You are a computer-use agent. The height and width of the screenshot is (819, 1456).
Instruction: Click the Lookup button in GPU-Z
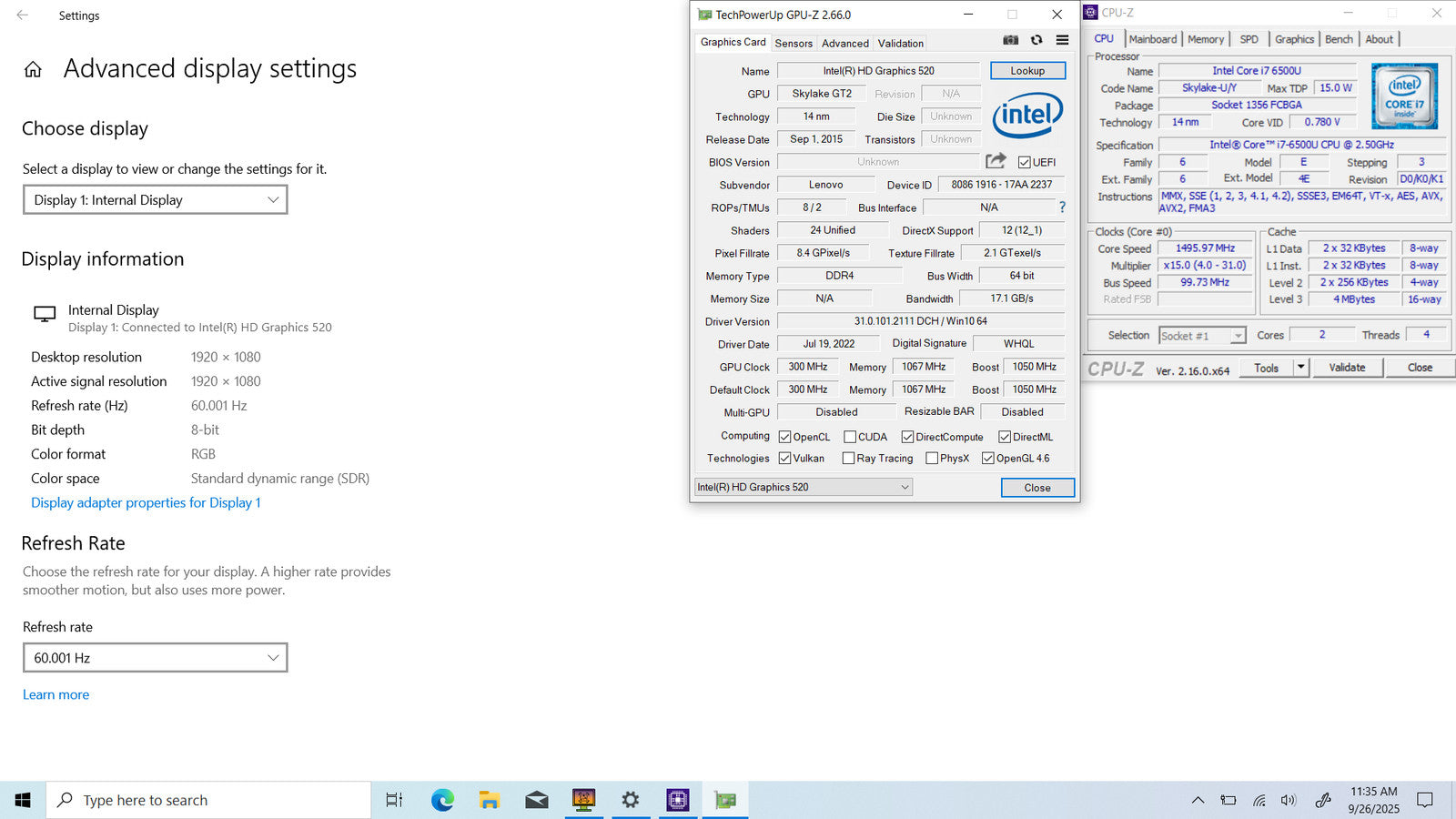(x=1027, y=71)
